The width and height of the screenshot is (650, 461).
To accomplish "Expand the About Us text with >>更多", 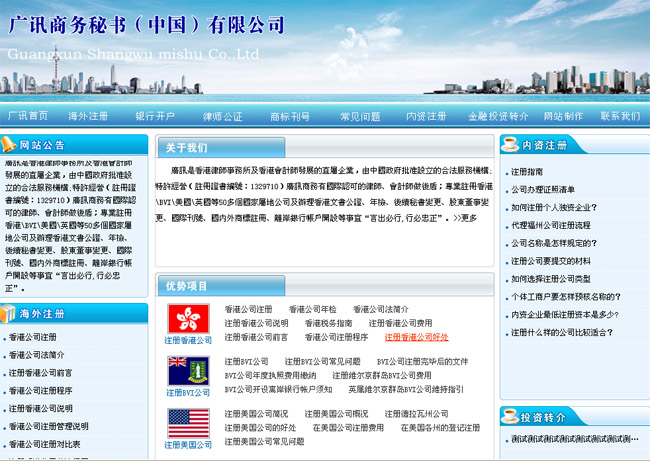I will (464, 217).
